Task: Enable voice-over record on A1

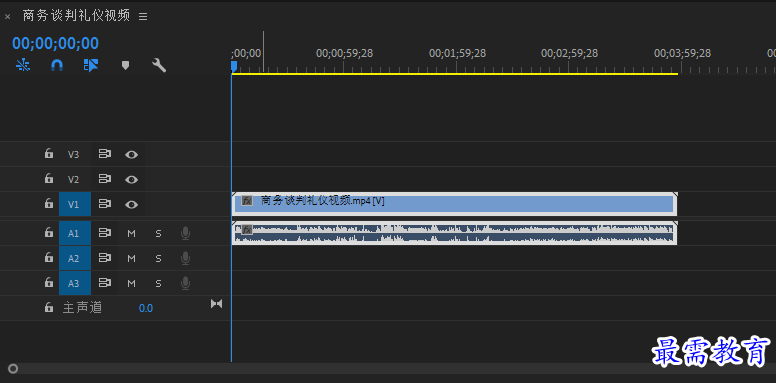Action: [185, 233]
